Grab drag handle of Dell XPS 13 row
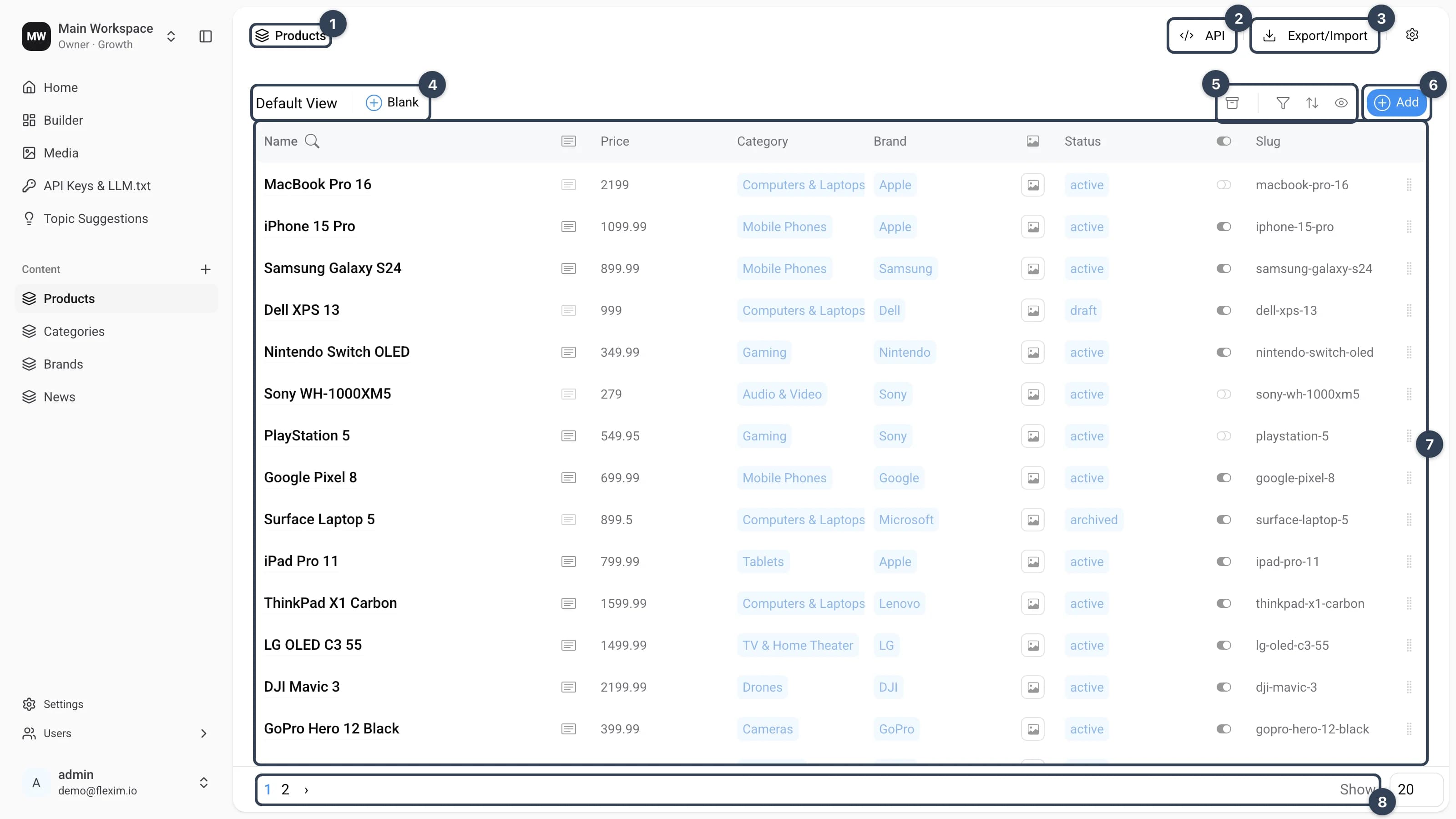 tap(1409, 310)
